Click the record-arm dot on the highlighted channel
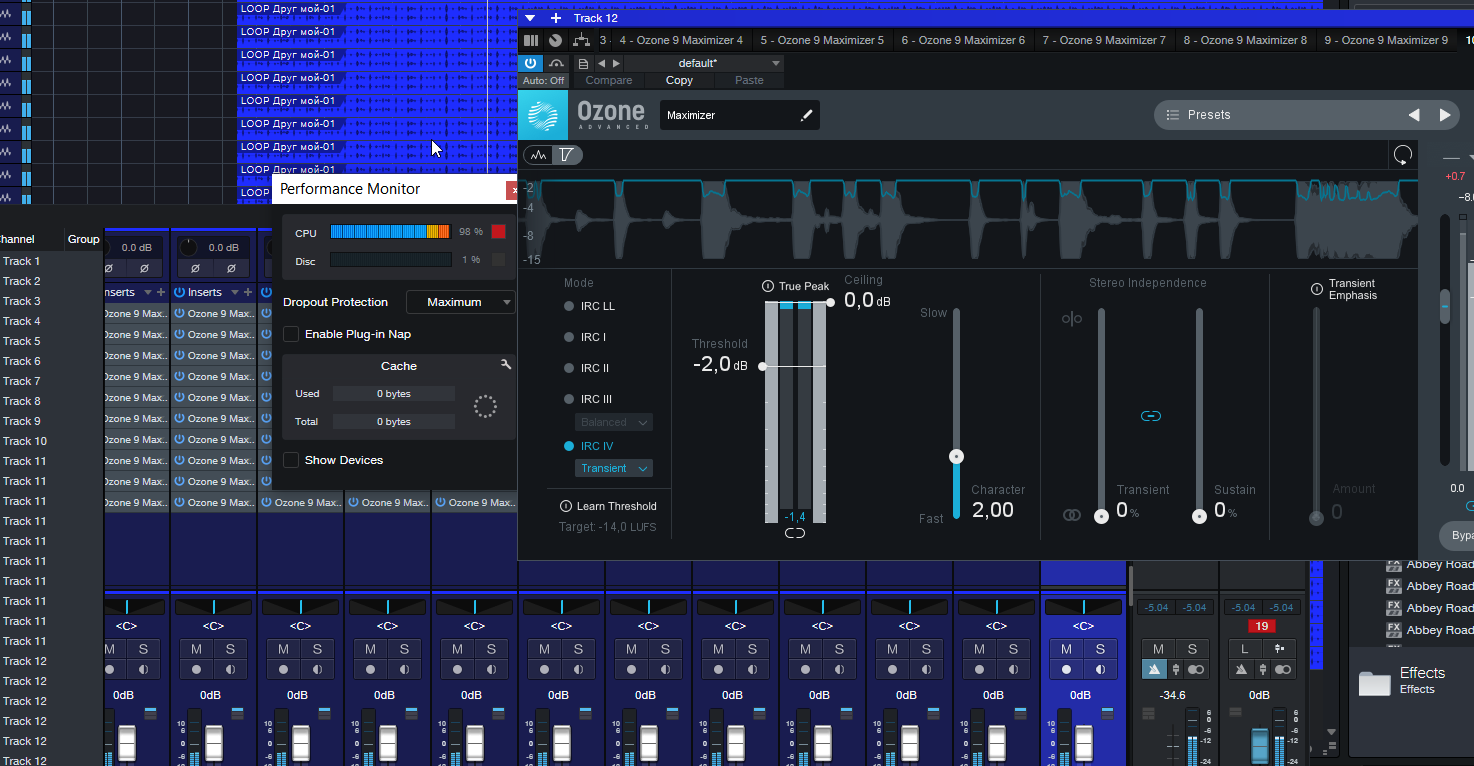Screen dimensions: 1474x766 click(1066, 669)
